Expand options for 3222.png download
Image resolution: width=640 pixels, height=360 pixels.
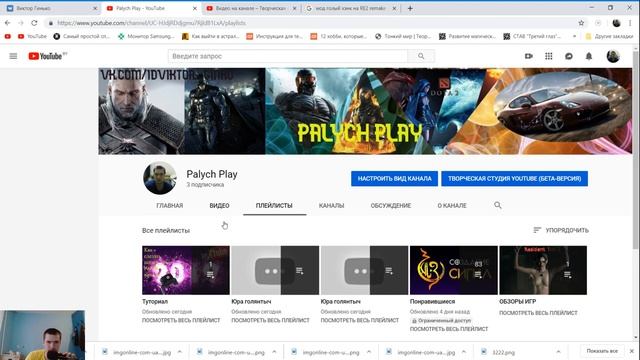point(558,352)
